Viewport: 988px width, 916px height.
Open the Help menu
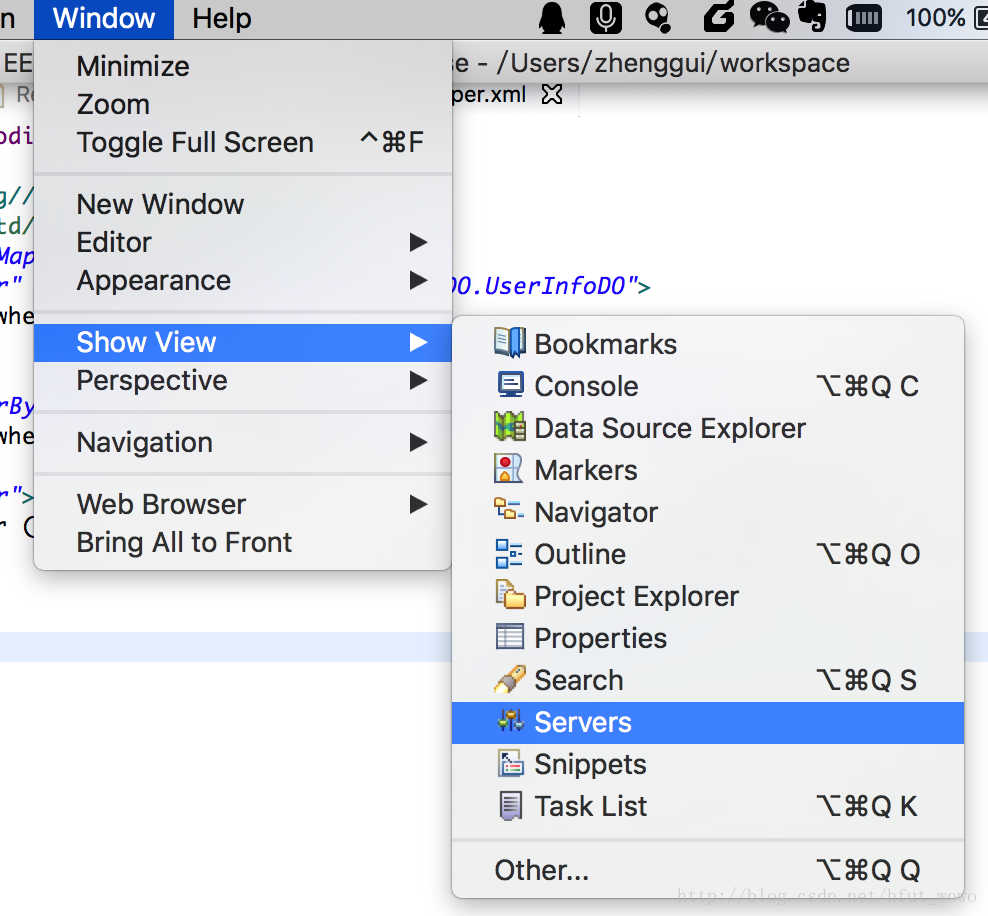(222, 18)
